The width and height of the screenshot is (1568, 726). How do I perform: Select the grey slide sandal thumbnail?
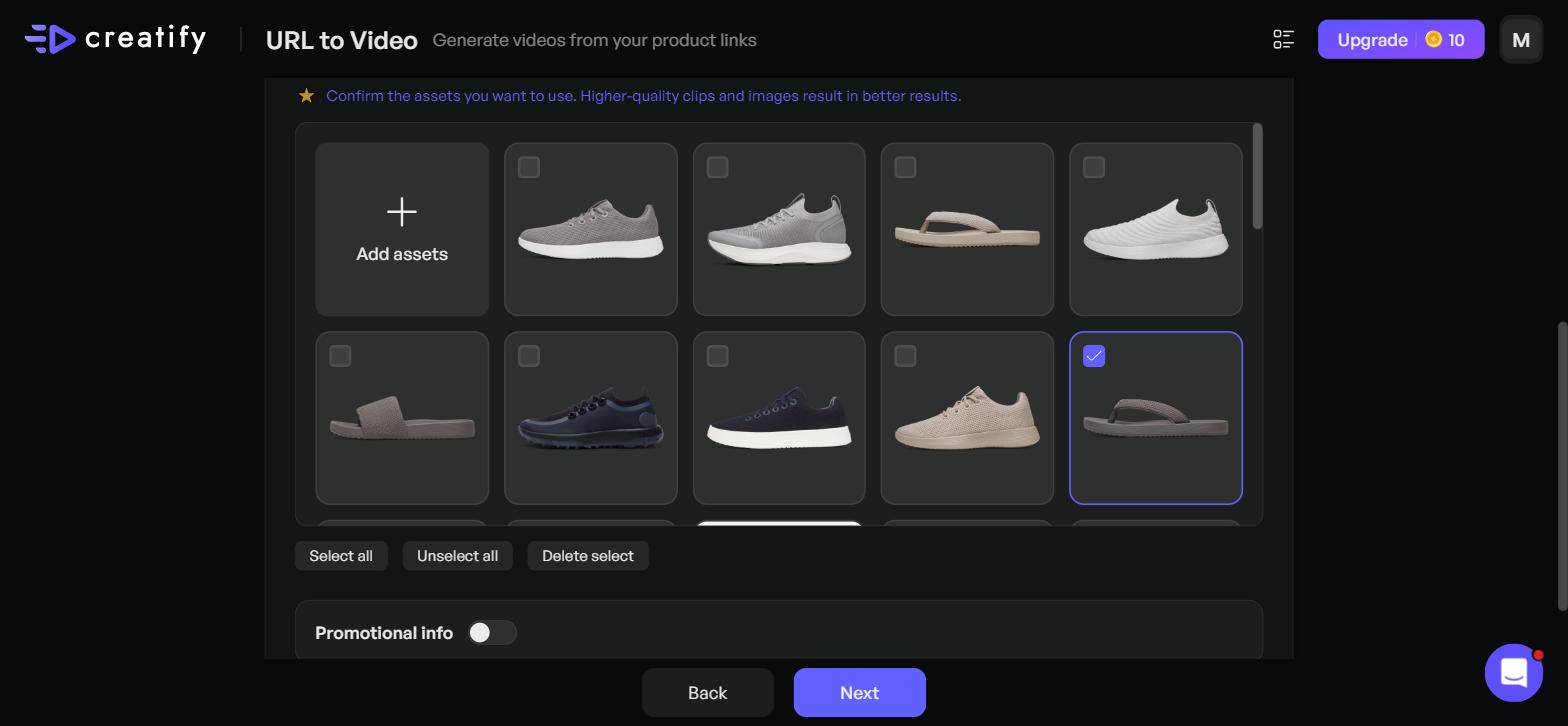point(402,418)
